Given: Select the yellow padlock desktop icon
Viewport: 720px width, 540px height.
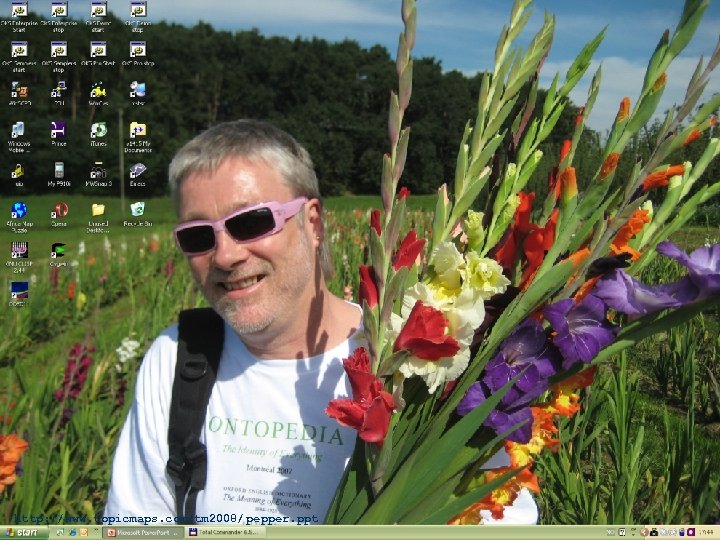Looking at the screenshot, I should tap(18, 174).
